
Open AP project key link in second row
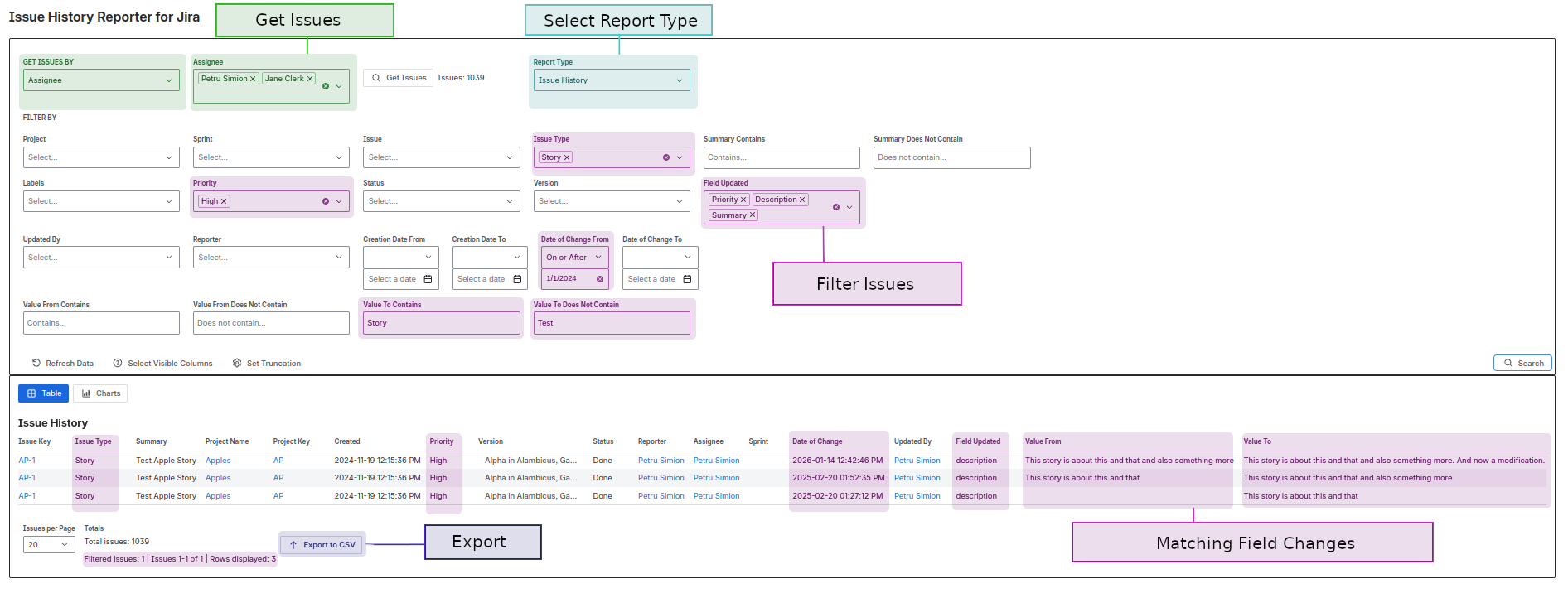coord(278,478)
